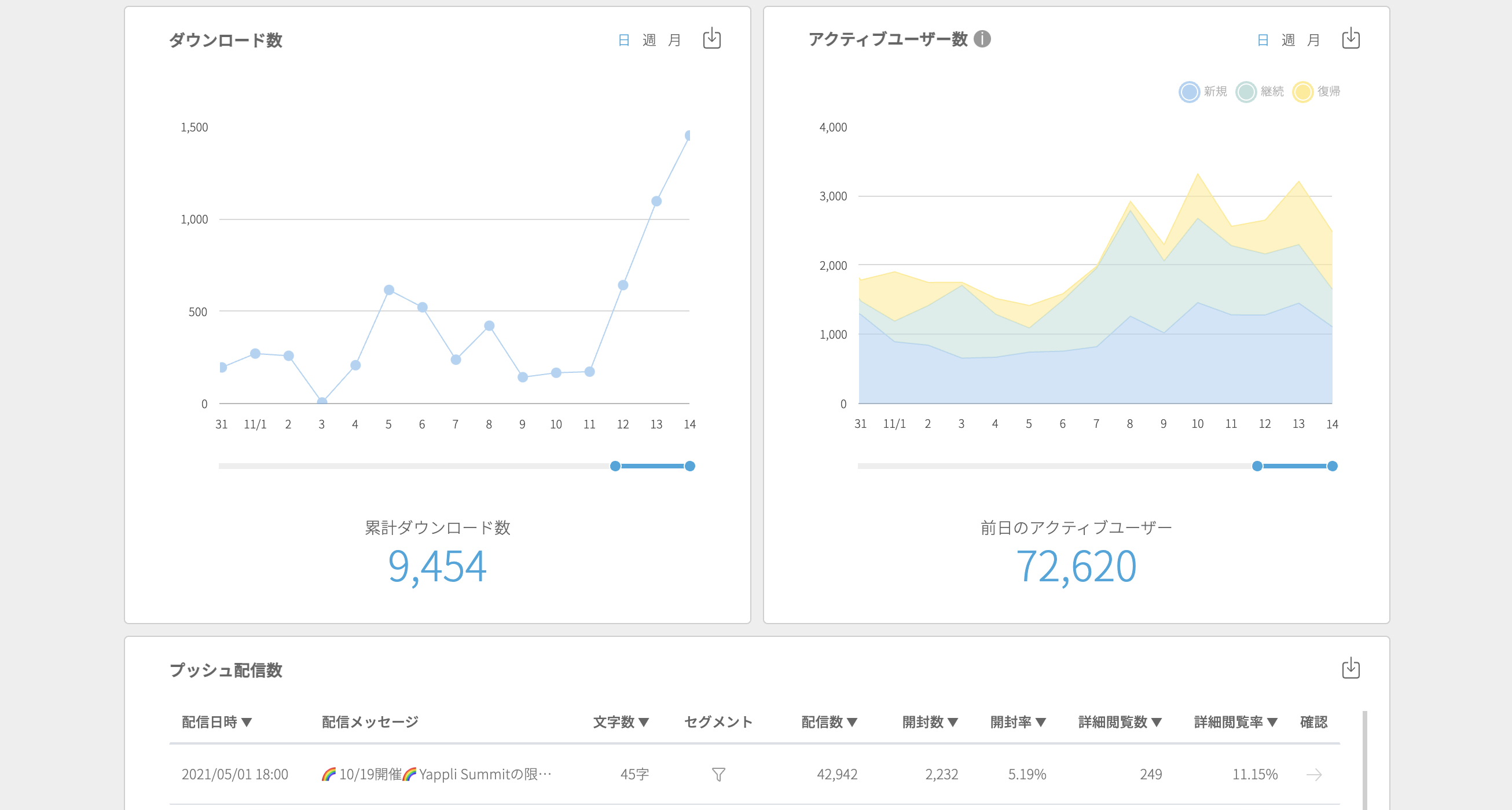The image size is (1512, 810).
Task: Click the 累計ダウンロード数 label
Action: coord(437,527)
